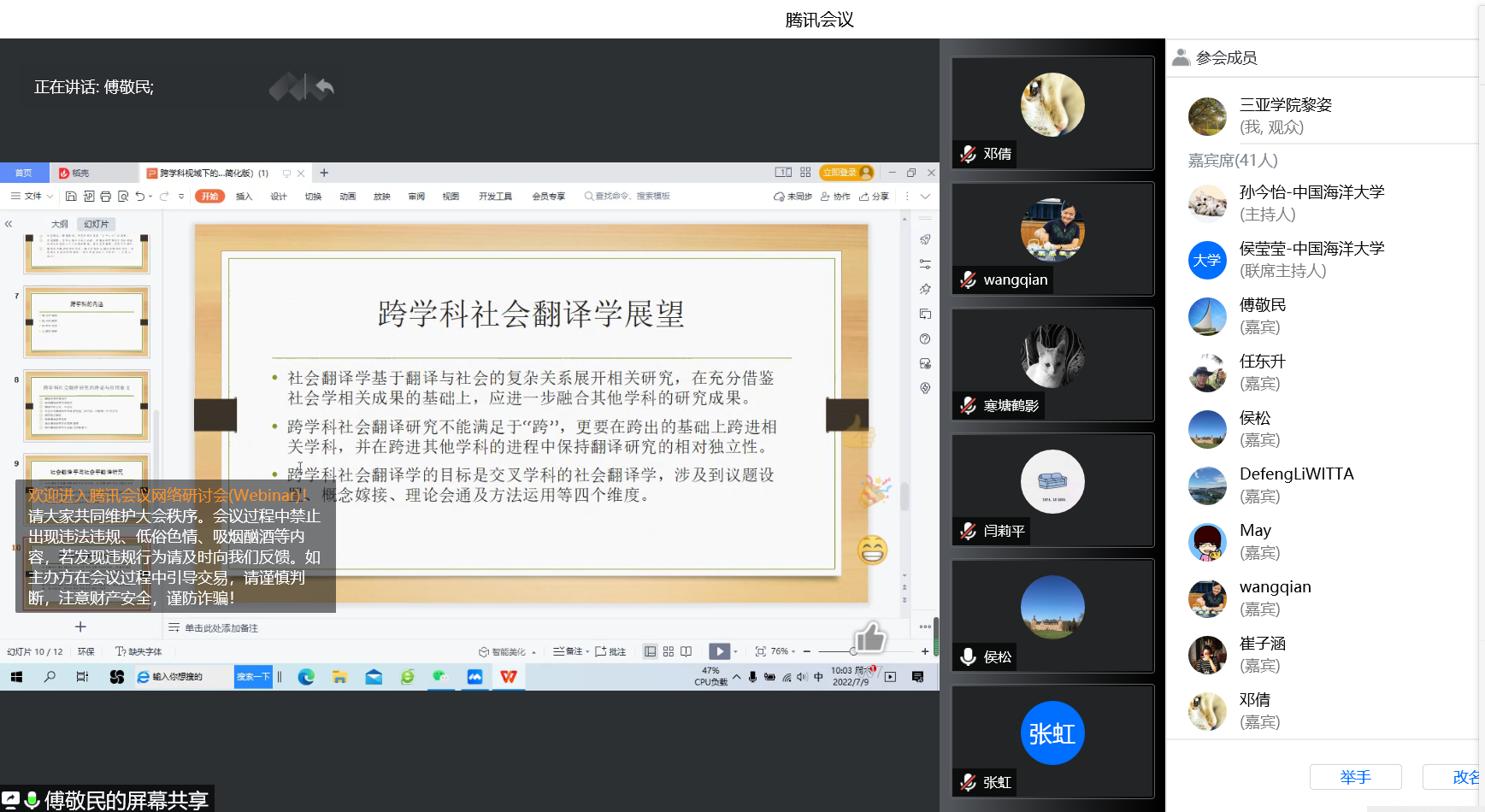Click the save icon in WPS toolbar
The image size is (1485, 812).
pyautogui.click(x=71, y=197)
